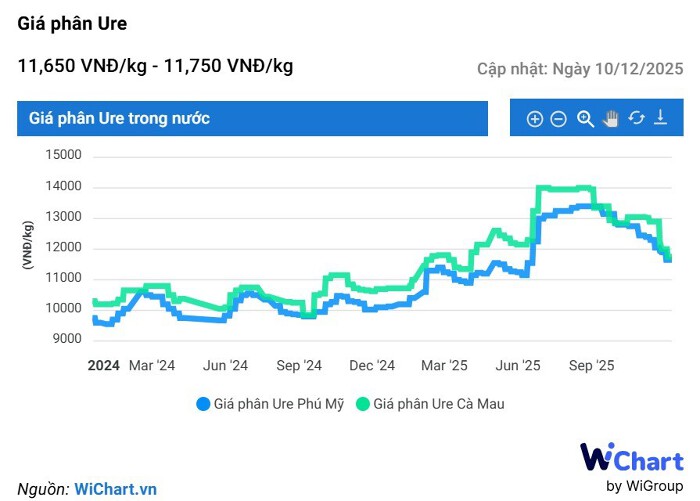
Task: Click the WiChart logo
Action: pyautogui.click(x=632, y=458)
